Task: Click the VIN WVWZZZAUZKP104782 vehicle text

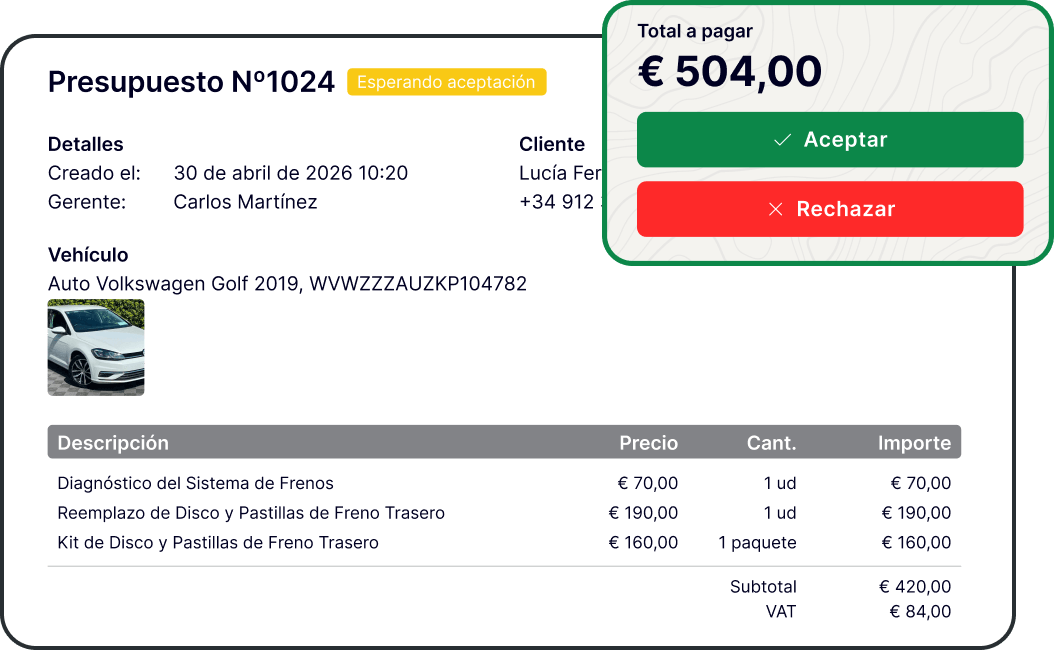Action: coord(418,284)
